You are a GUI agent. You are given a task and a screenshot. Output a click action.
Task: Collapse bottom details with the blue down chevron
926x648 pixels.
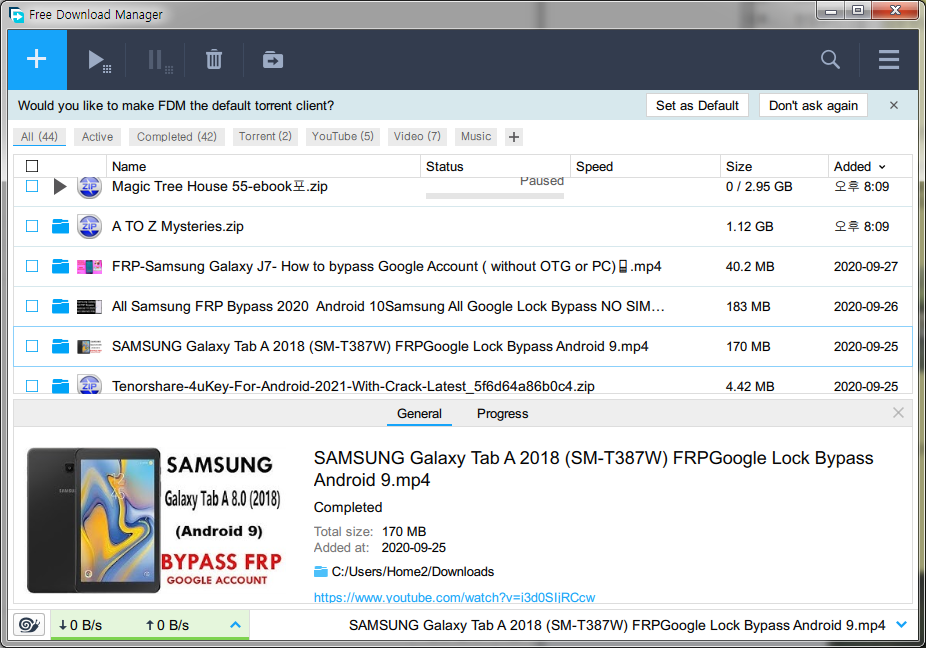pos(901,624)
